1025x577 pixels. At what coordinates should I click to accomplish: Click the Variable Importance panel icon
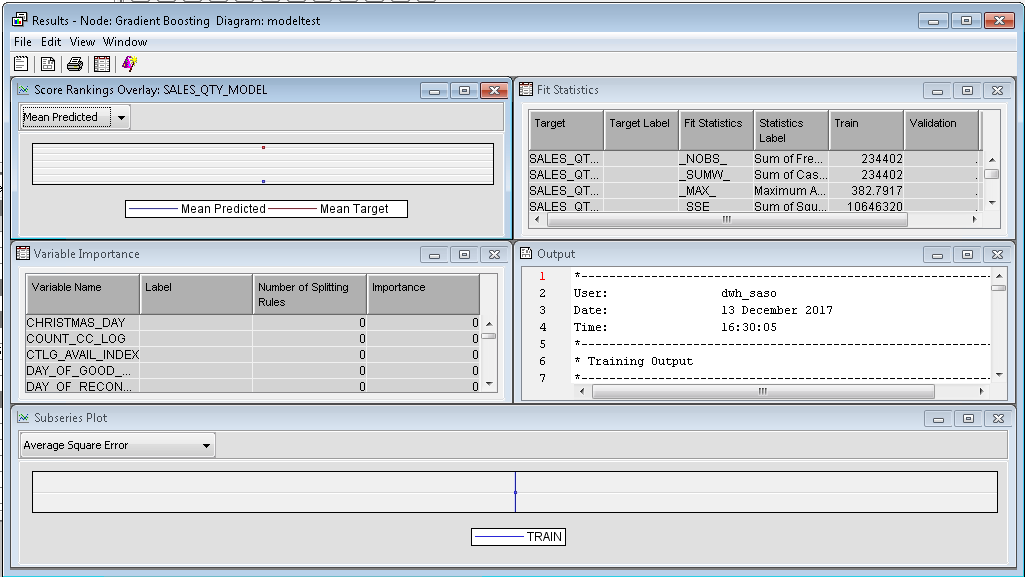pyautogui.click(x=23, y=254)
